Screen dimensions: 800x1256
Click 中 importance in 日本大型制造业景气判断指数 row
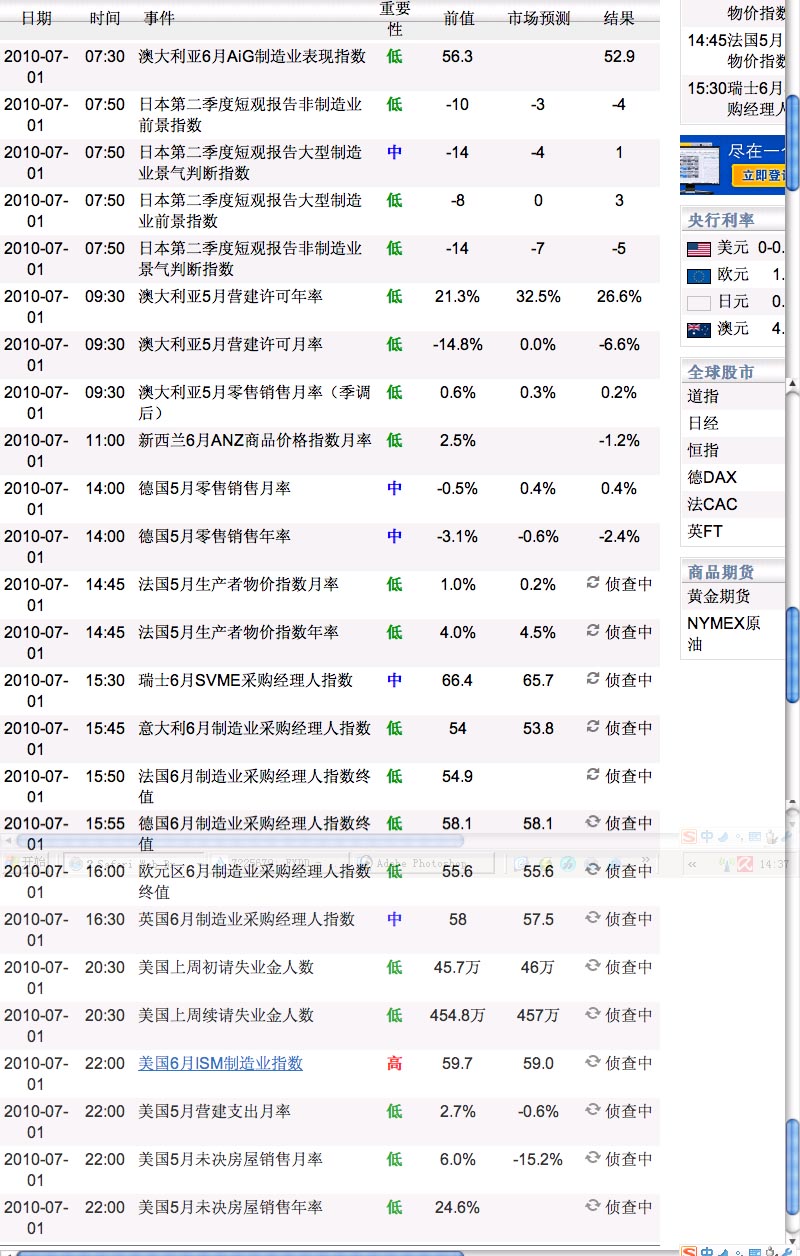395,153
